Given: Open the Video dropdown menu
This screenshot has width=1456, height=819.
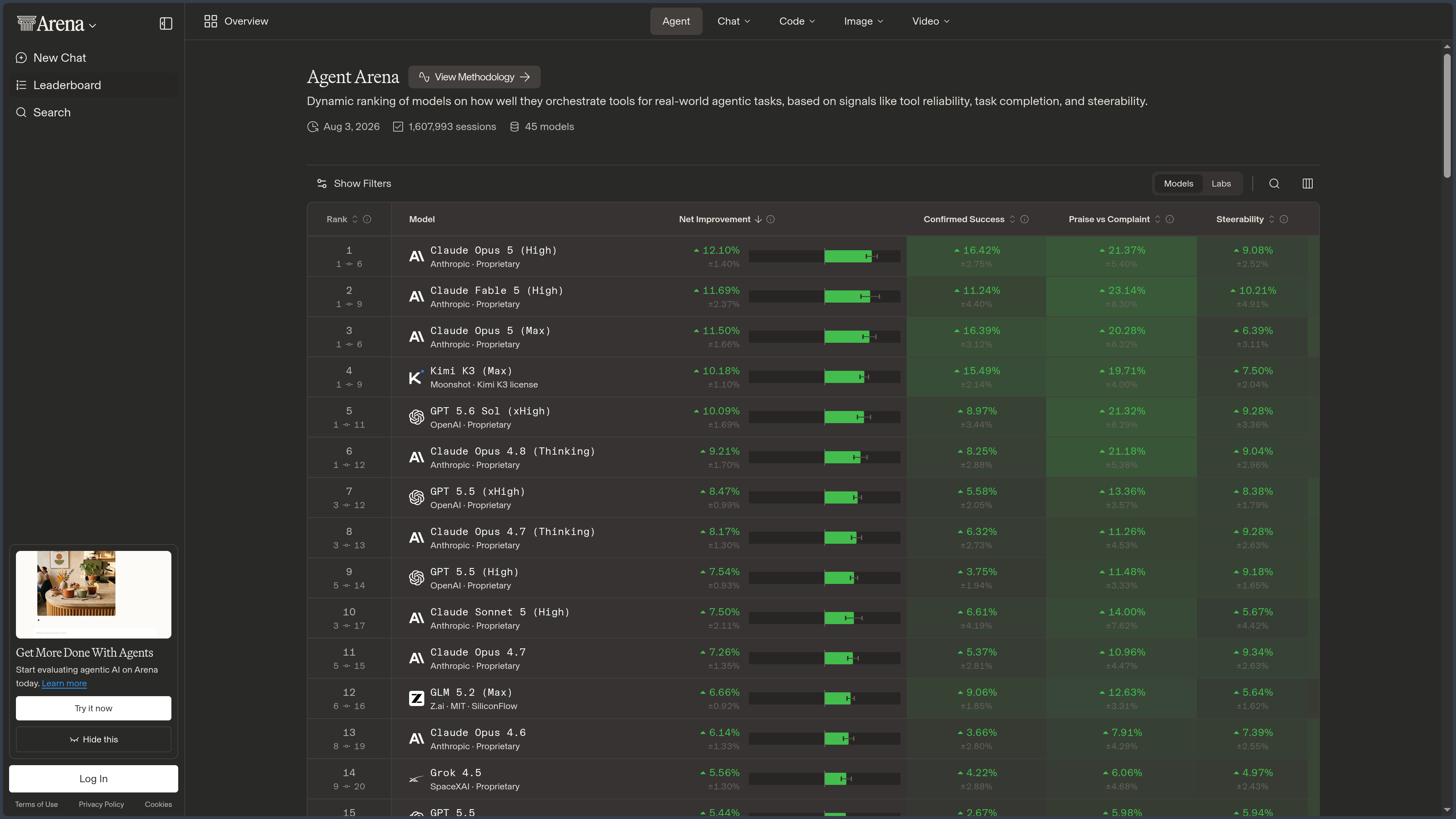Looking at the screenshot, I should point(930,21).
